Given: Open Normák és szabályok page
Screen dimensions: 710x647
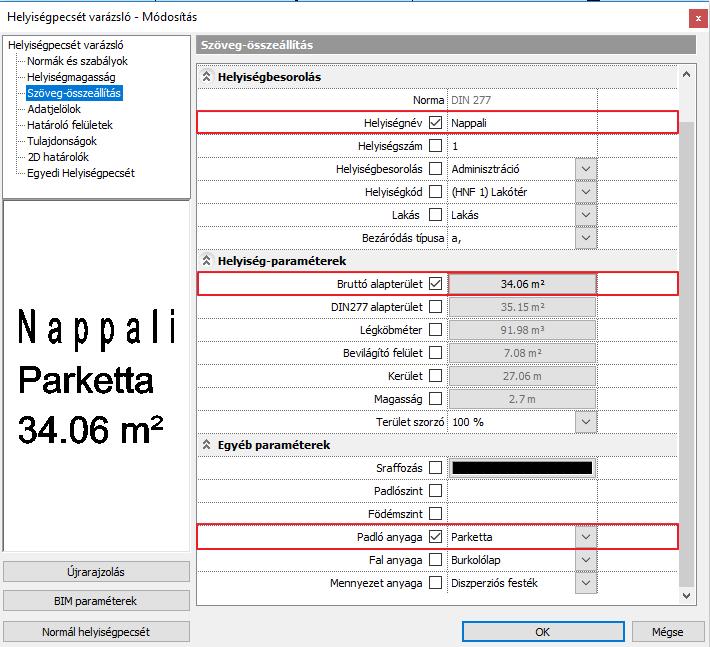Looking at the screenshot, I should click(x=77, y=61).
